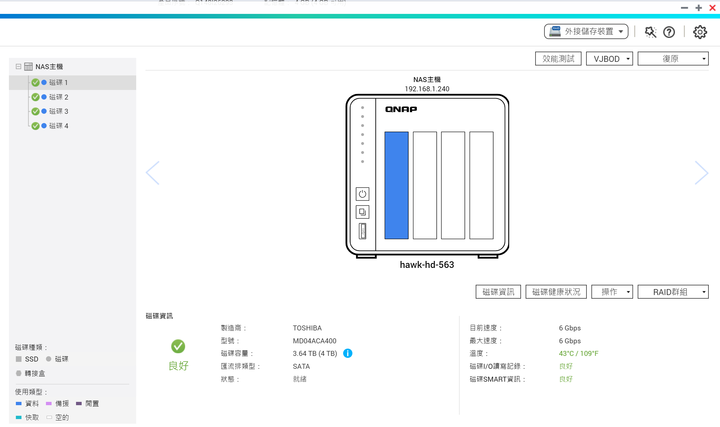Click the dark Free legend swatch
The width and height of the screenshot is (720, 427).
click(79, 404)
